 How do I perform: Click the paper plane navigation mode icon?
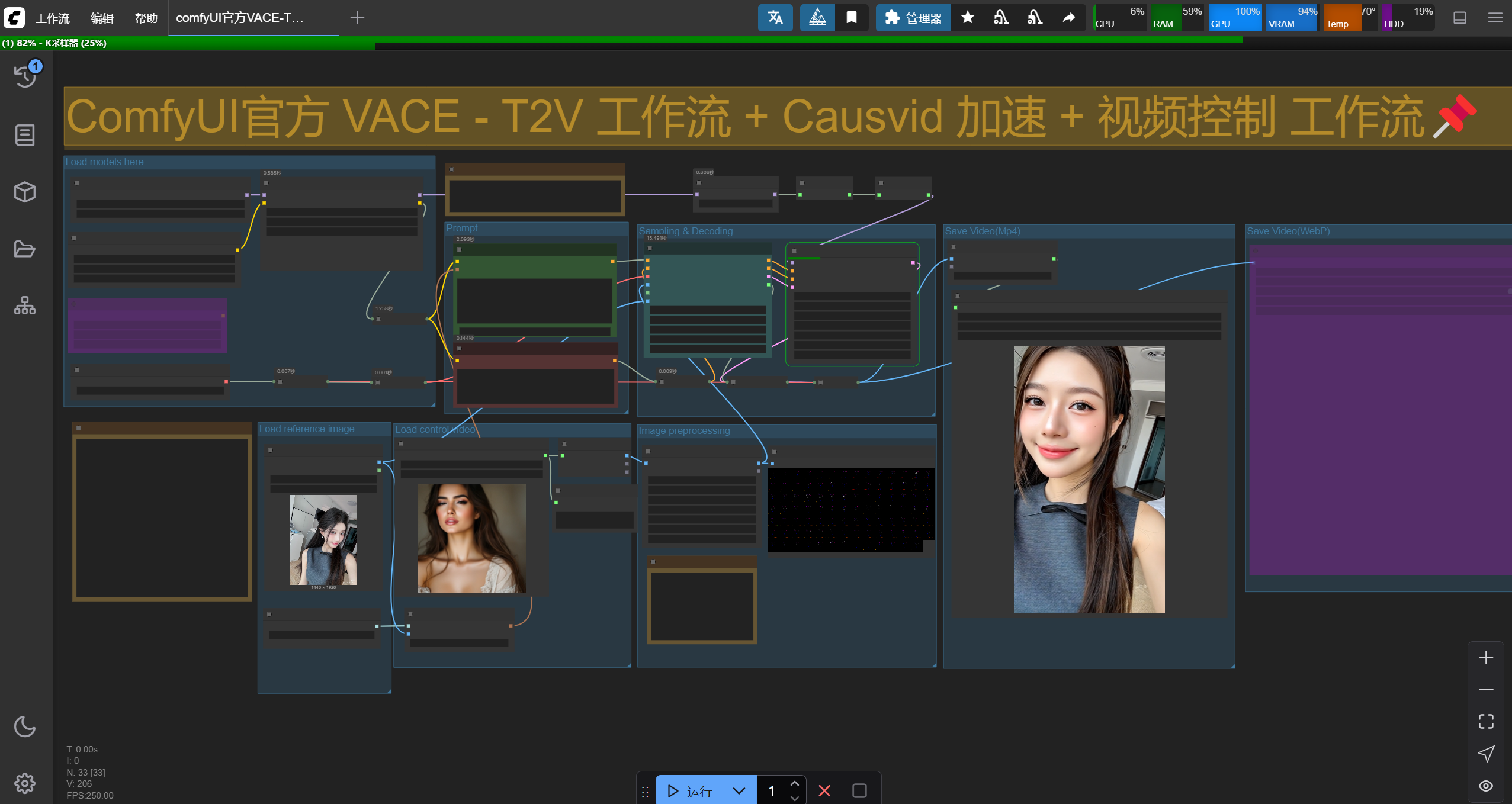coord(1486,753)
